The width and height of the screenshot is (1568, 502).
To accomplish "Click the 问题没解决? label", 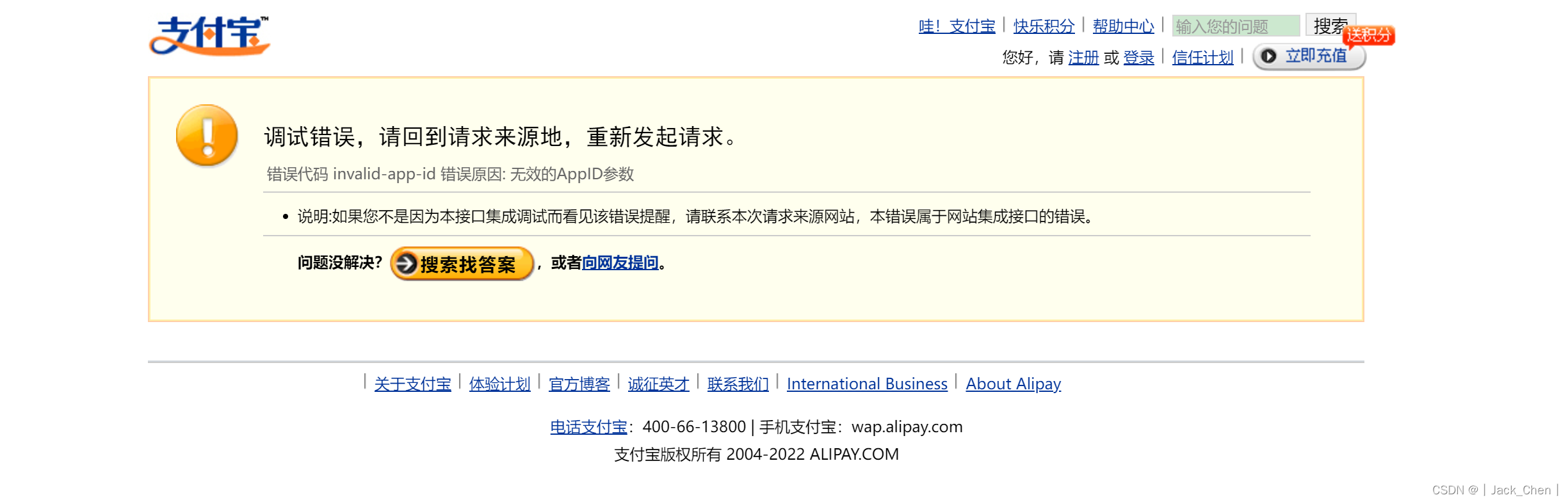I will (339, 263).
